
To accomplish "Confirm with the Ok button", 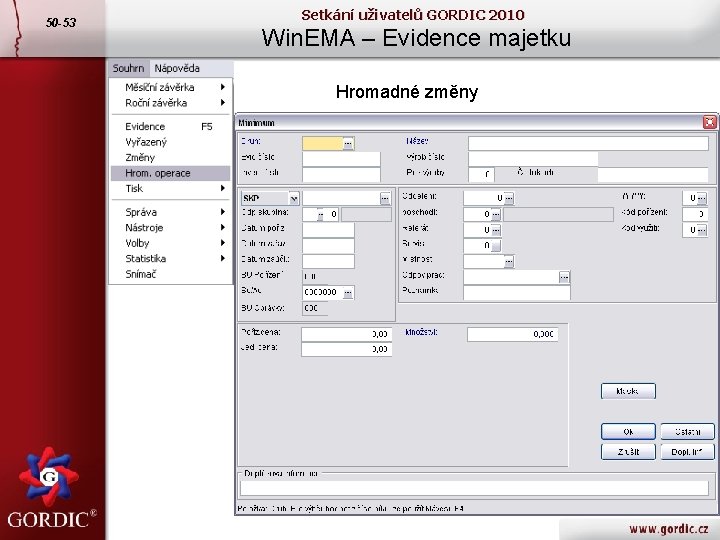I will (x=628, y=432).
